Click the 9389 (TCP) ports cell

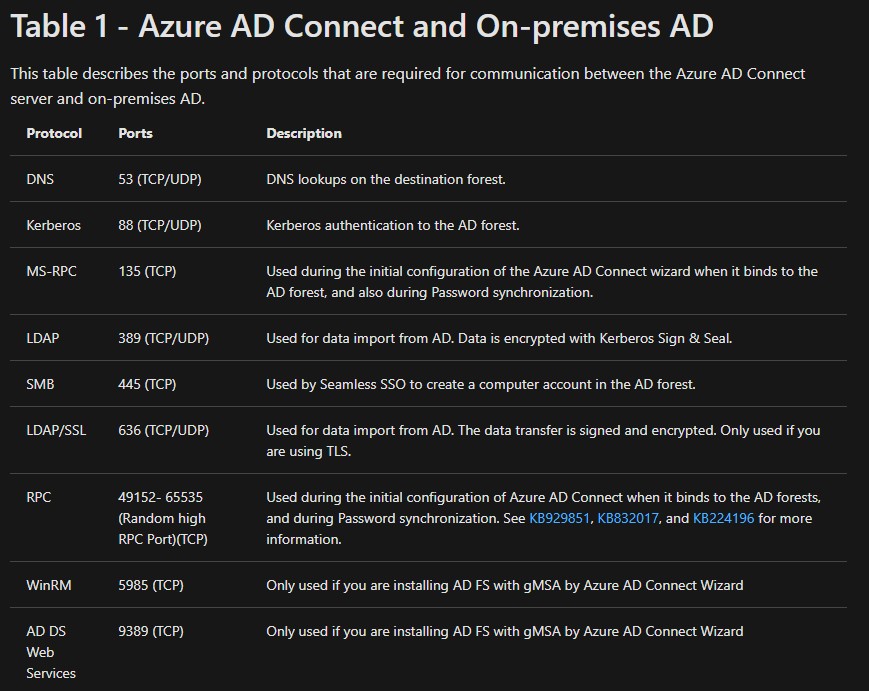pyautogui.click(x=151, y=632)
